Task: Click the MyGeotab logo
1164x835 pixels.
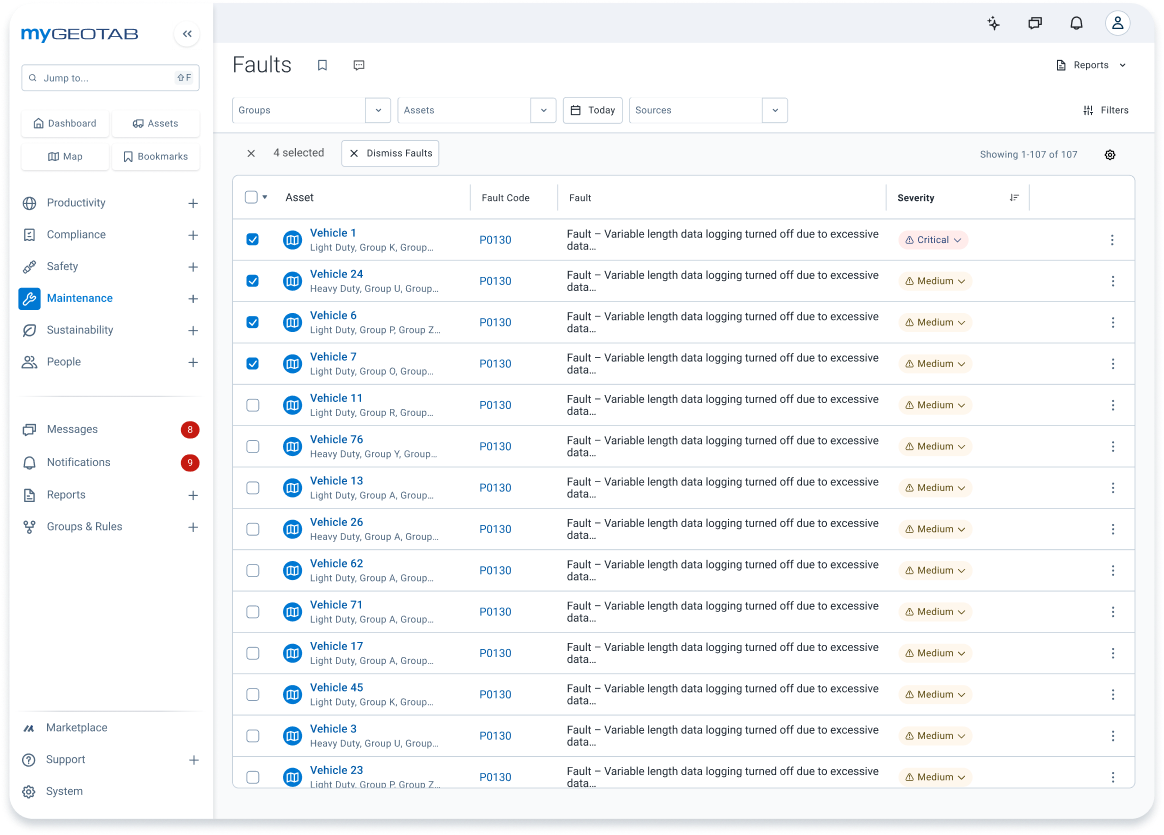Action: [x=79, y=34]
